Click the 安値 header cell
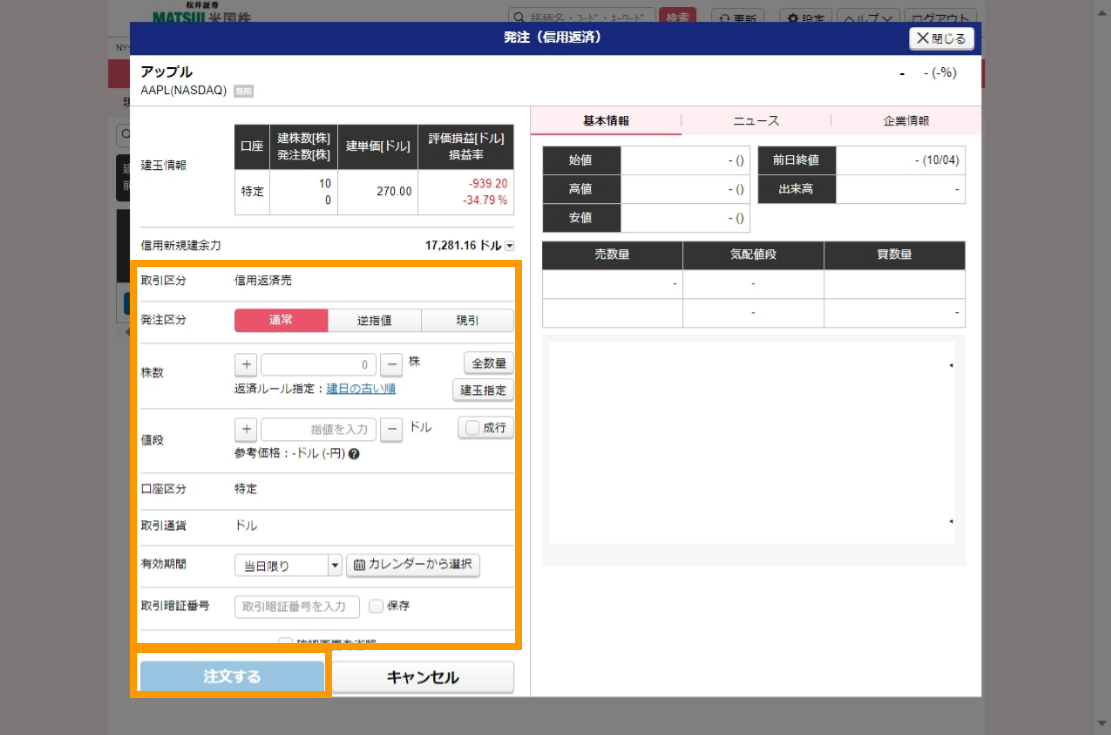 pos(581,218)
